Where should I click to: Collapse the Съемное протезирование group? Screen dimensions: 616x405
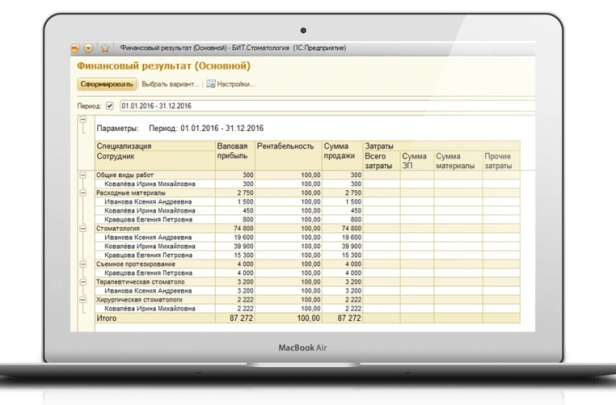pyautogui.click(x=83, y=263)
